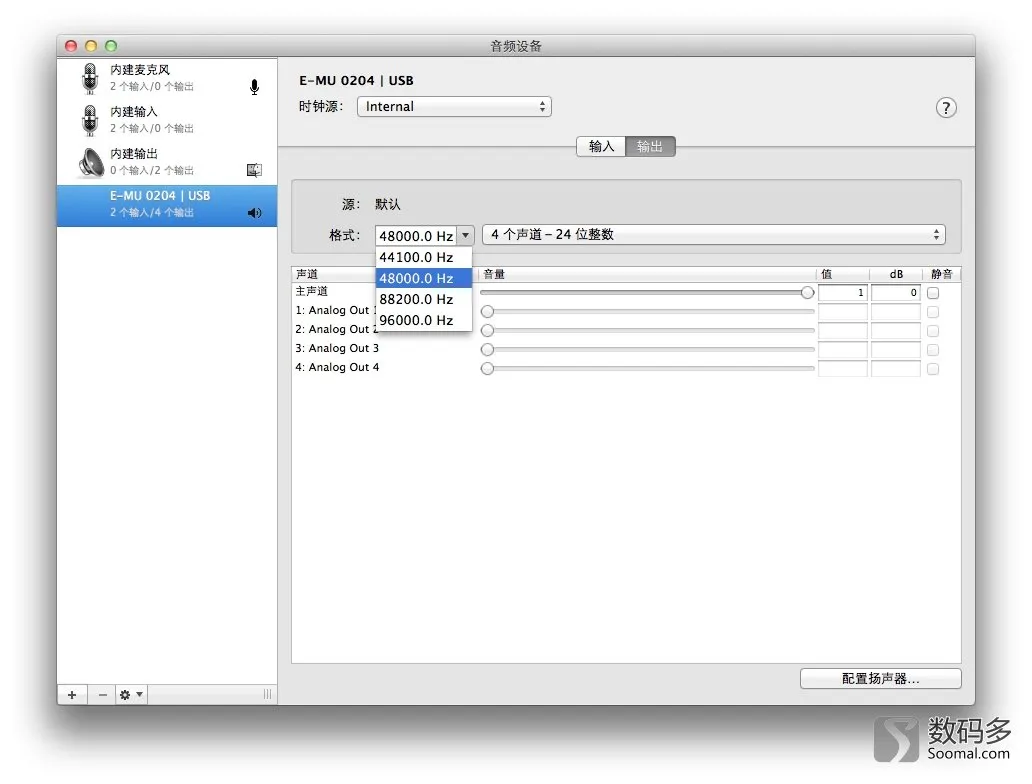The width and height of the screenshot is (1032, 784).
Task: Toggle mute for Analog Out 4
Action: pyautogui.click(x=933, y=369)
